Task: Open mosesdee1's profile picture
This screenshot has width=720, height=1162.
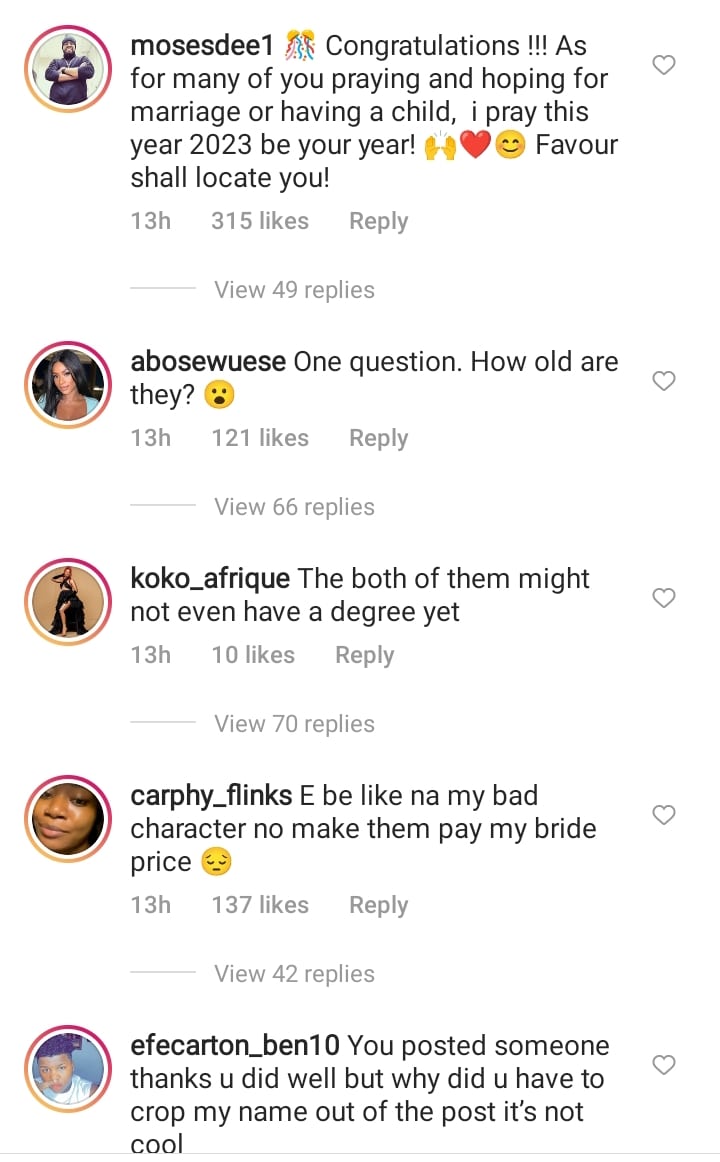Action: pos(69,69)
